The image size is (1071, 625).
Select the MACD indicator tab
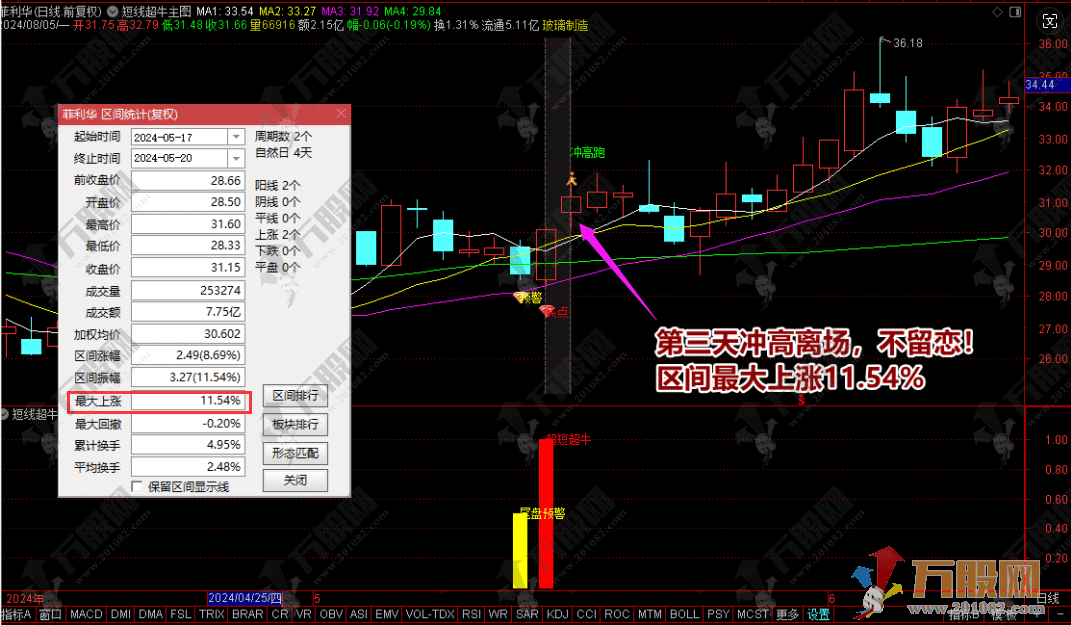(x=86, y=614)
